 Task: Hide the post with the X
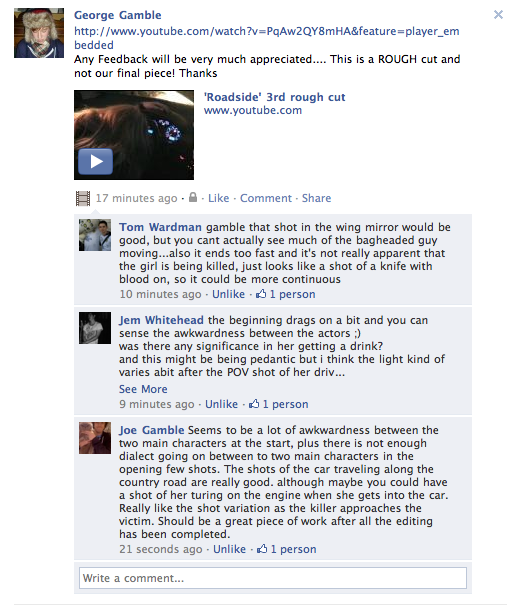coord(498,15)
